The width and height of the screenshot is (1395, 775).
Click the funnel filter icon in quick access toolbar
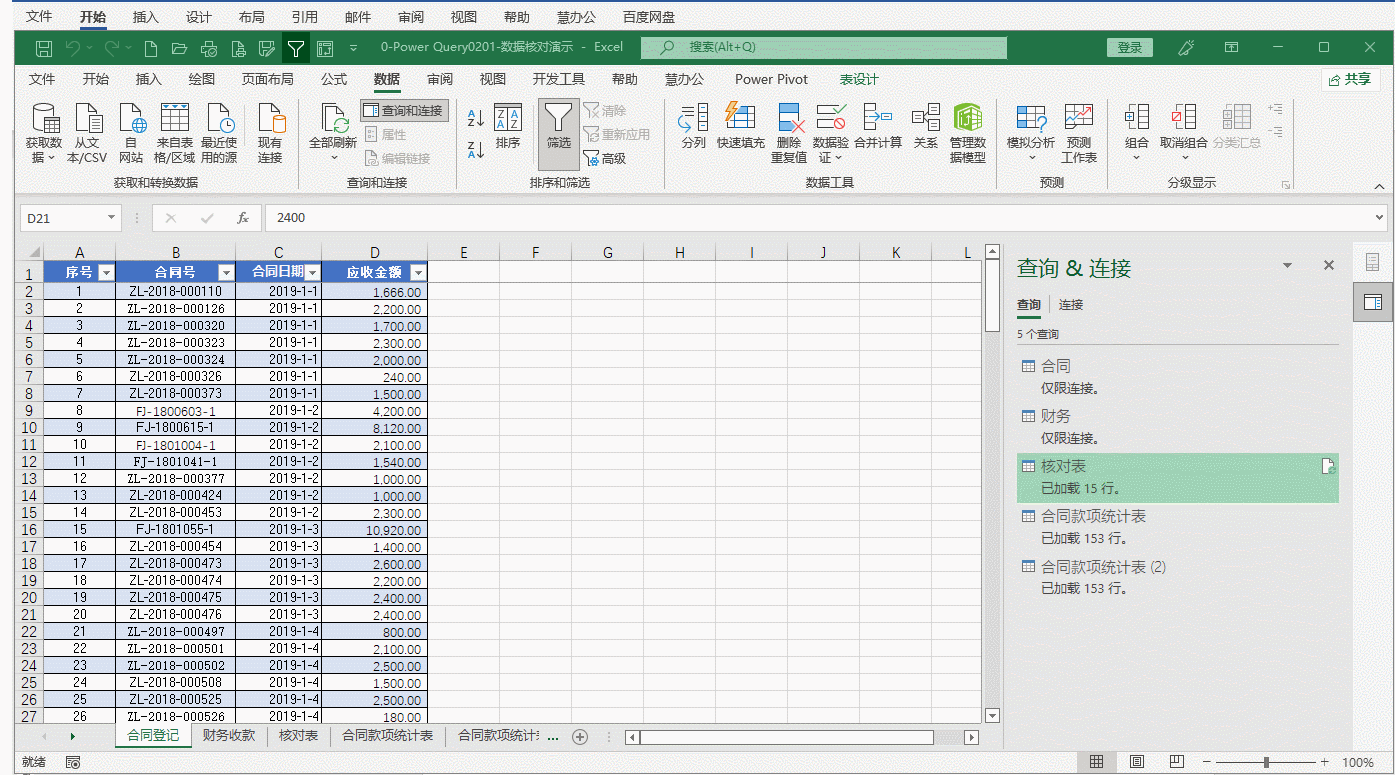pos(296,48)
